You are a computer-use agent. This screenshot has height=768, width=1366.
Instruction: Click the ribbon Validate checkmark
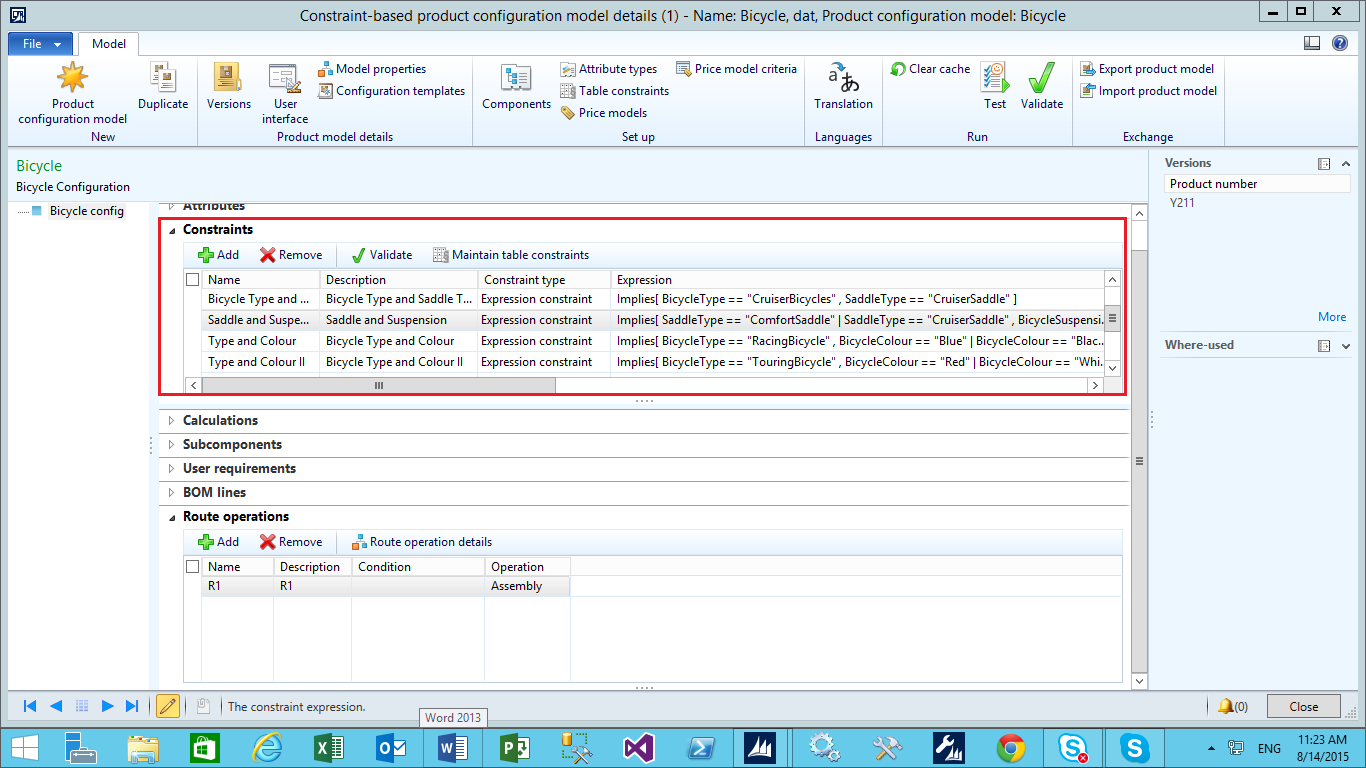1042,87
